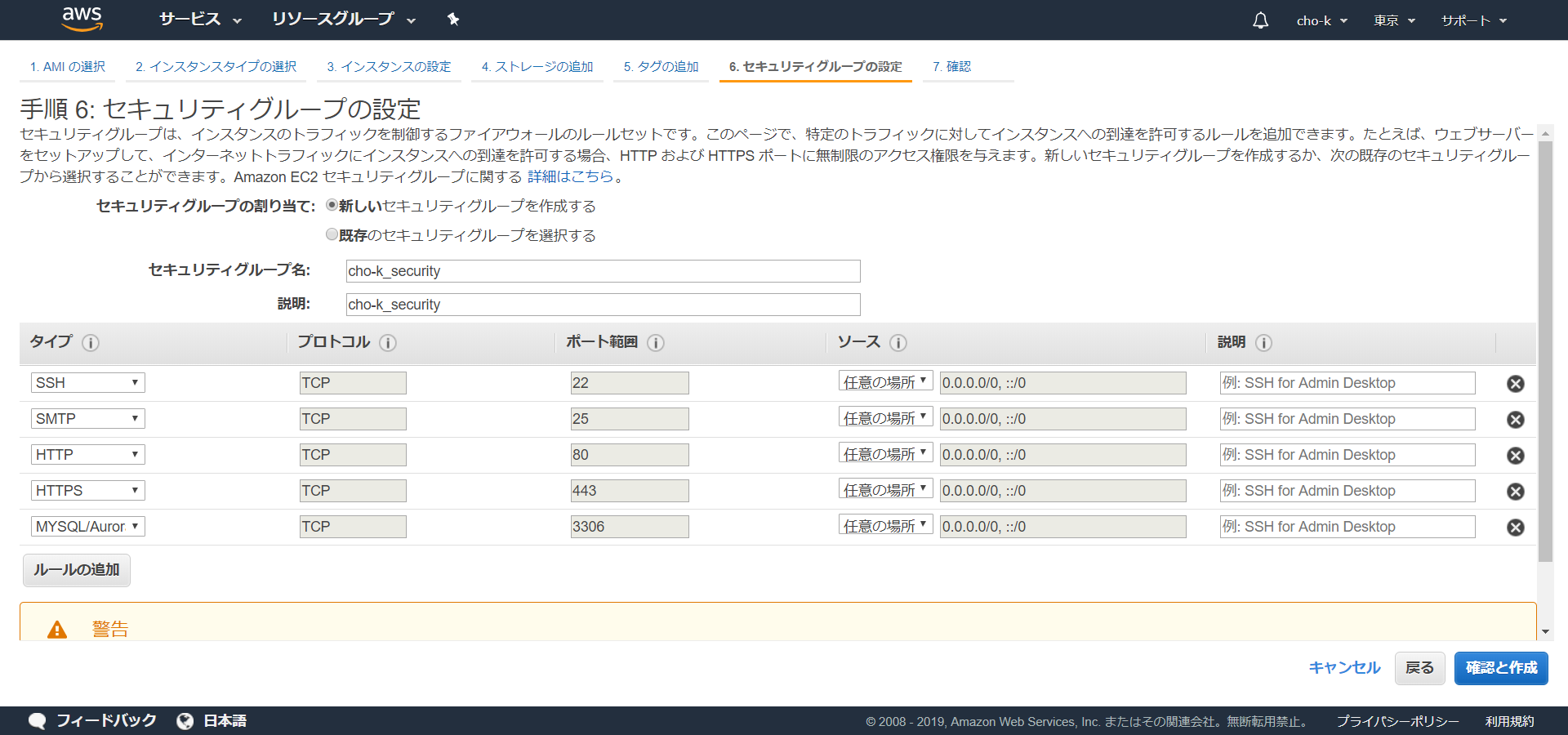1568x735 pixels.
Task: Open the SSH type dropdown
Action: coord(88,383)
